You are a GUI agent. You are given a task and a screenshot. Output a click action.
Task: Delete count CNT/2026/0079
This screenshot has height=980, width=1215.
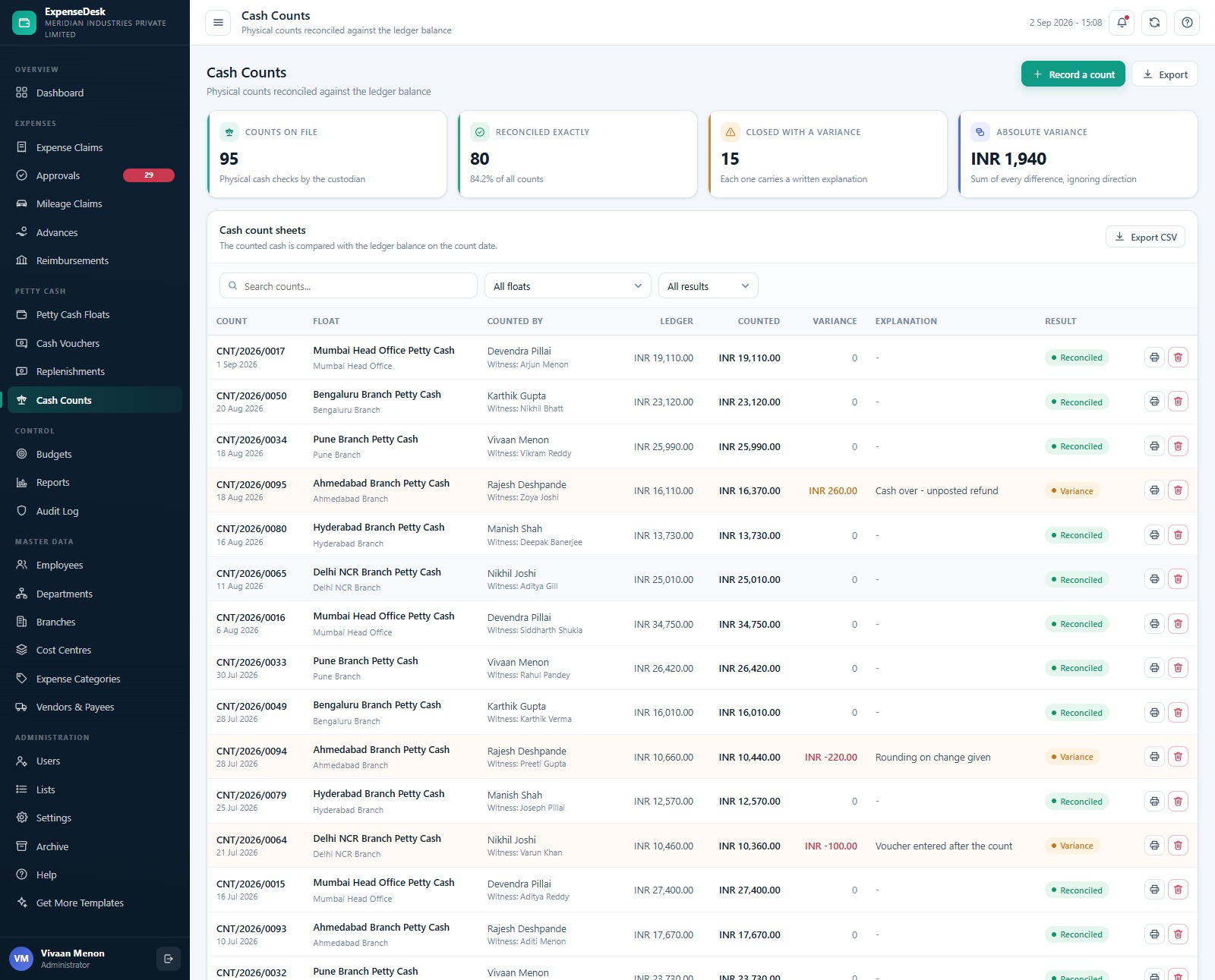pos(1178,802)
